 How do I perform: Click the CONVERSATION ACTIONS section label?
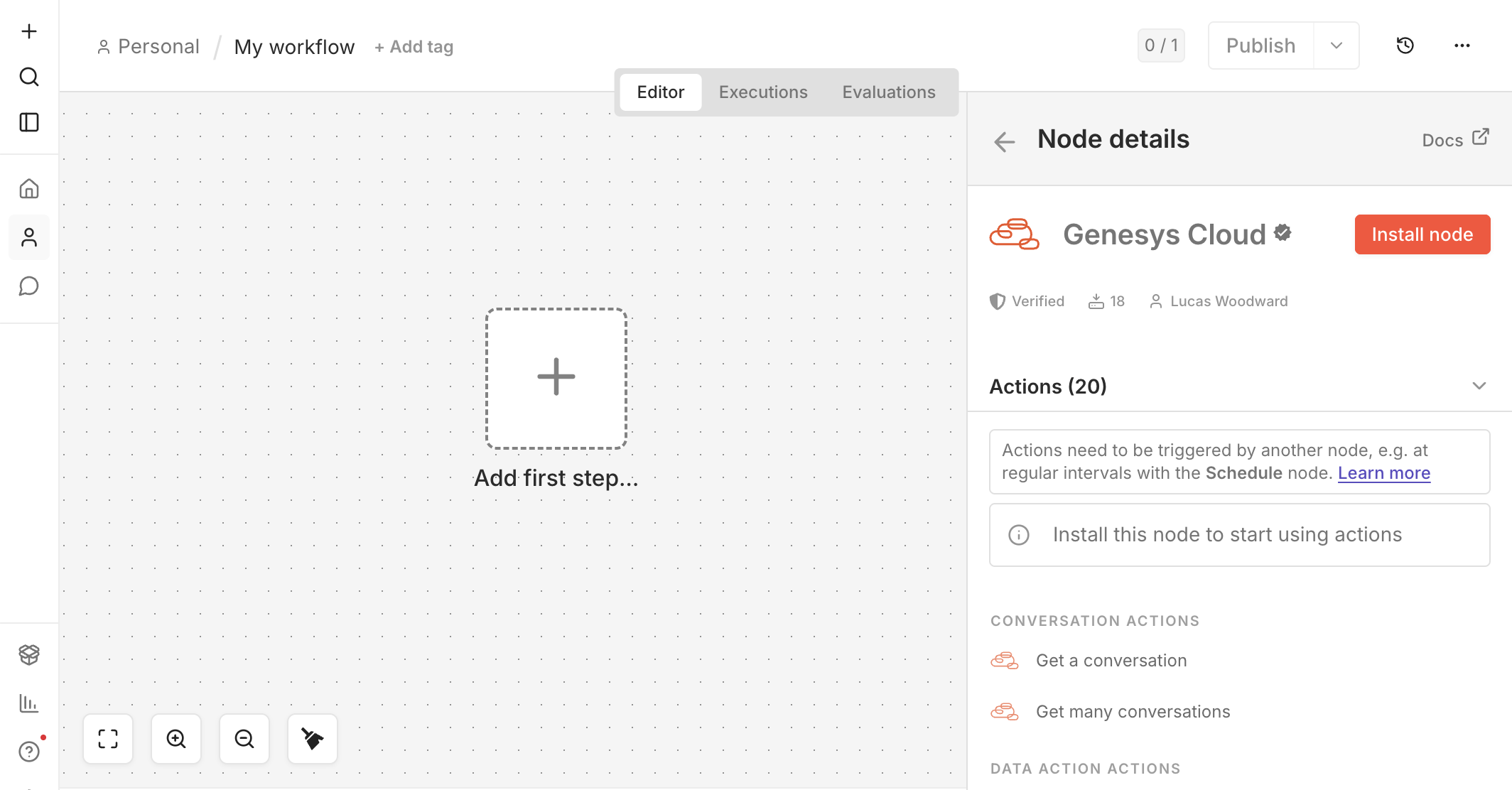[1095, 621]
